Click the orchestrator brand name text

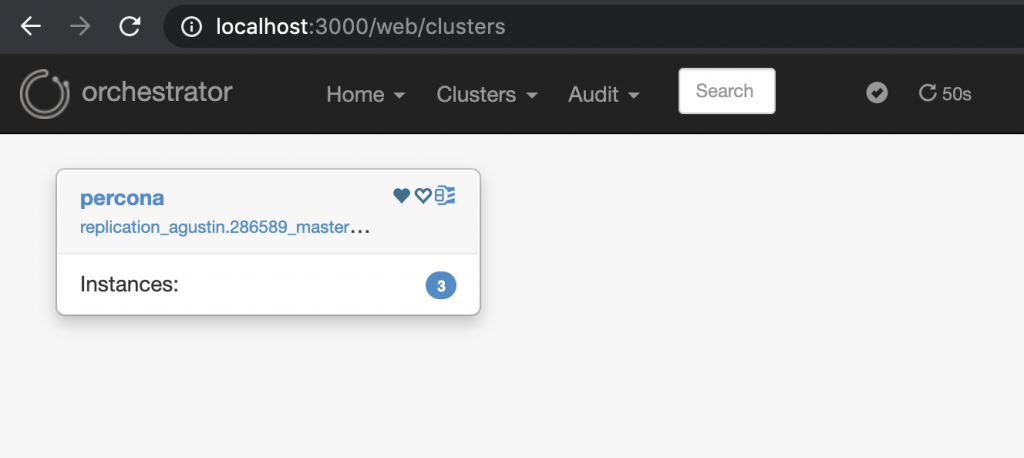(157, 93)
